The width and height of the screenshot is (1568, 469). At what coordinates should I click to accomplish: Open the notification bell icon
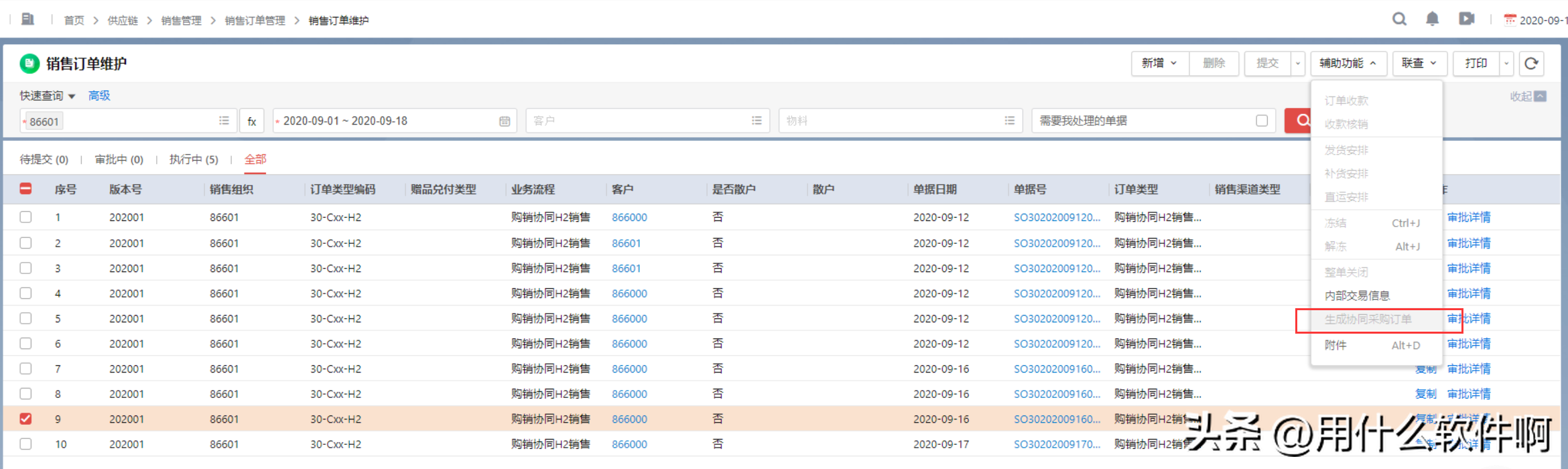click(x=1432, y=19)
